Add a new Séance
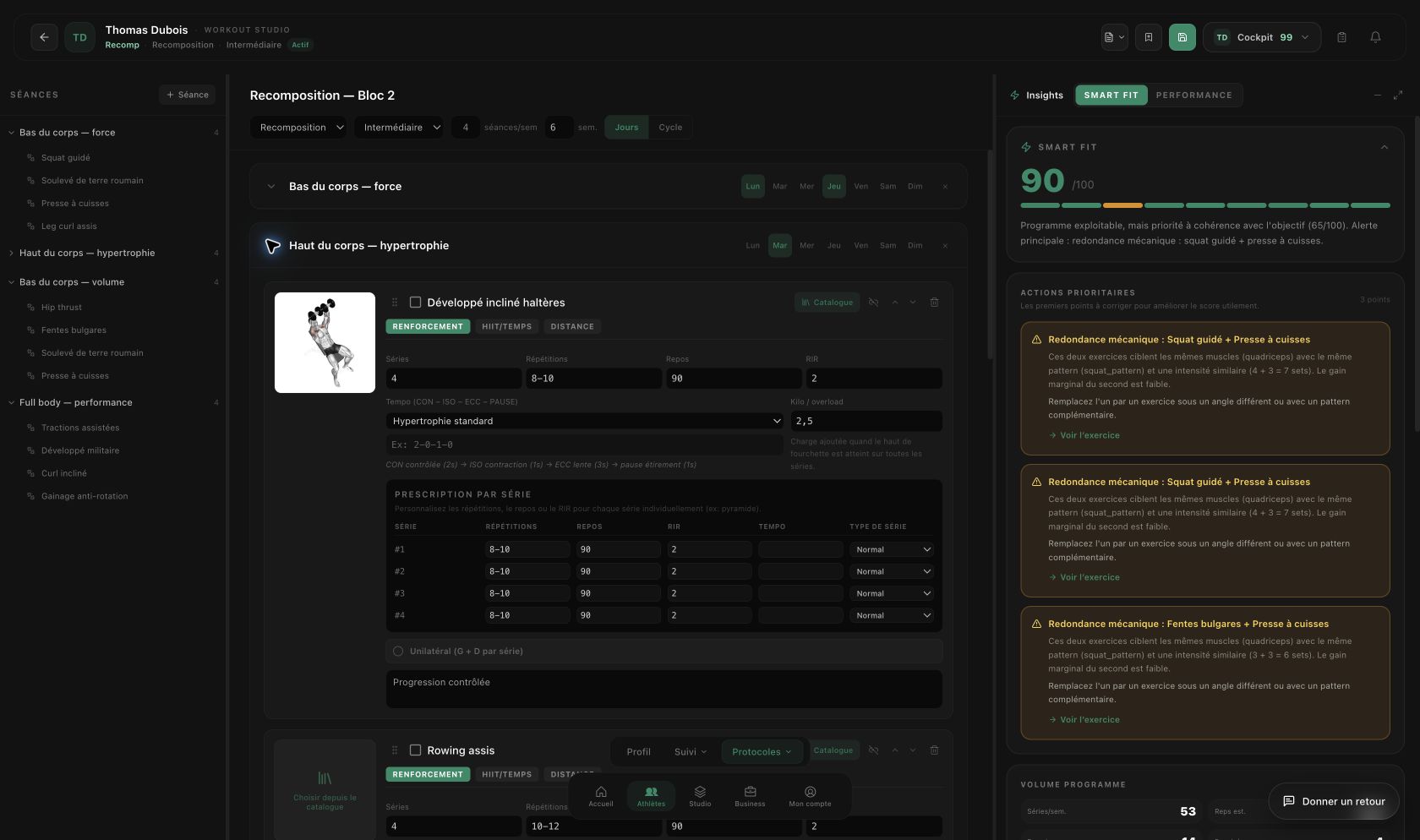1420x840 pixels. tap(187, 95)
